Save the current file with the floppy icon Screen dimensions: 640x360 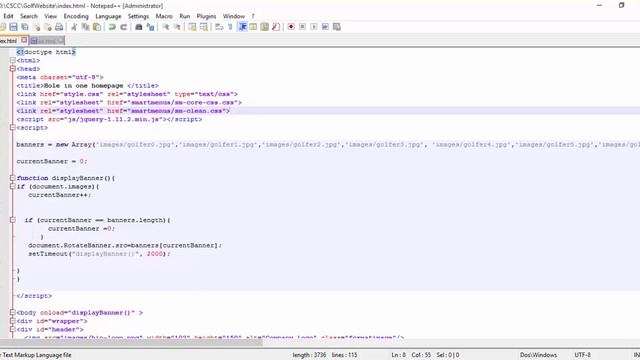(x=13, y=27)
